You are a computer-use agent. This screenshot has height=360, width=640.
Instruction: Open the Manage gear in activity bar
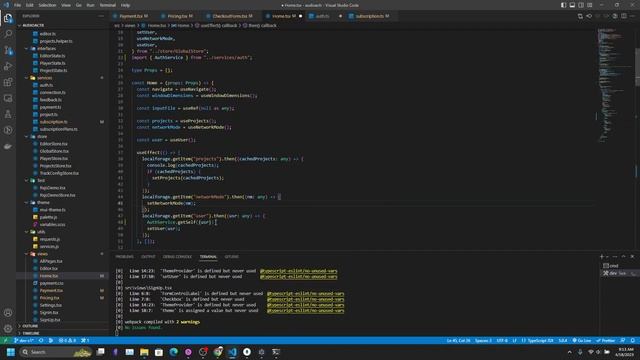point(8,329)
